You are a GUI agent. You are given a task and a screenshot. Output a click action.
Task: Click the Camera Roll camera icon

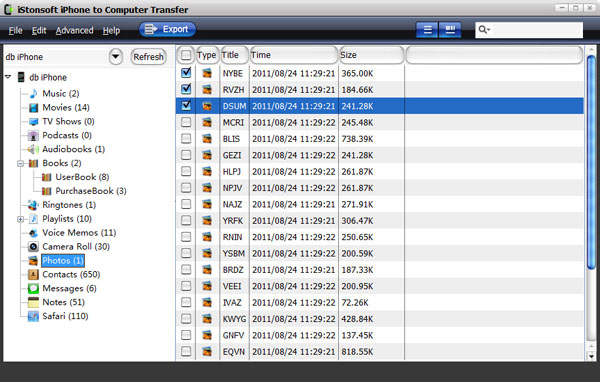[33, 247]
